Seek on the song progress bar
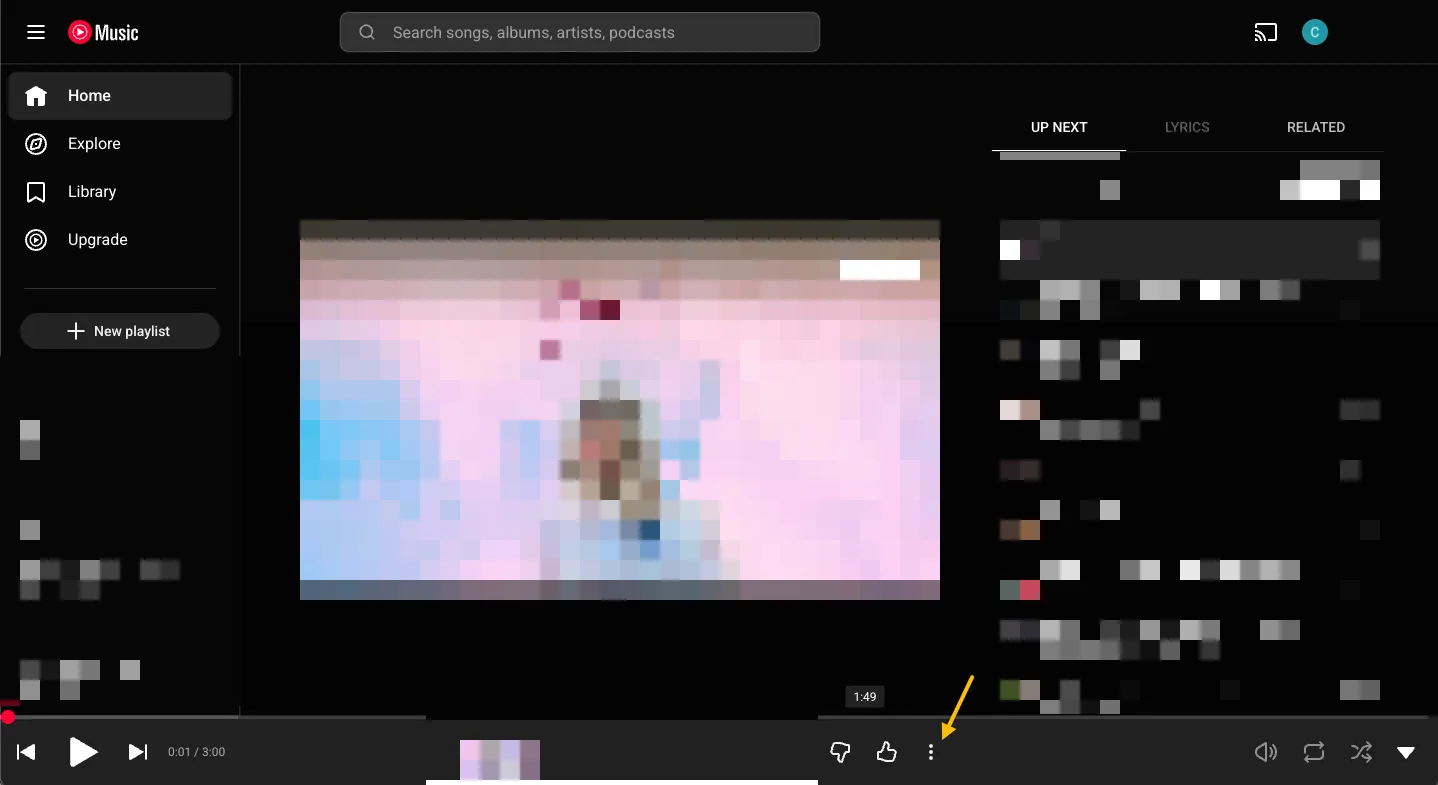This screenshot has height=785, width=1438. coord(719,717)
